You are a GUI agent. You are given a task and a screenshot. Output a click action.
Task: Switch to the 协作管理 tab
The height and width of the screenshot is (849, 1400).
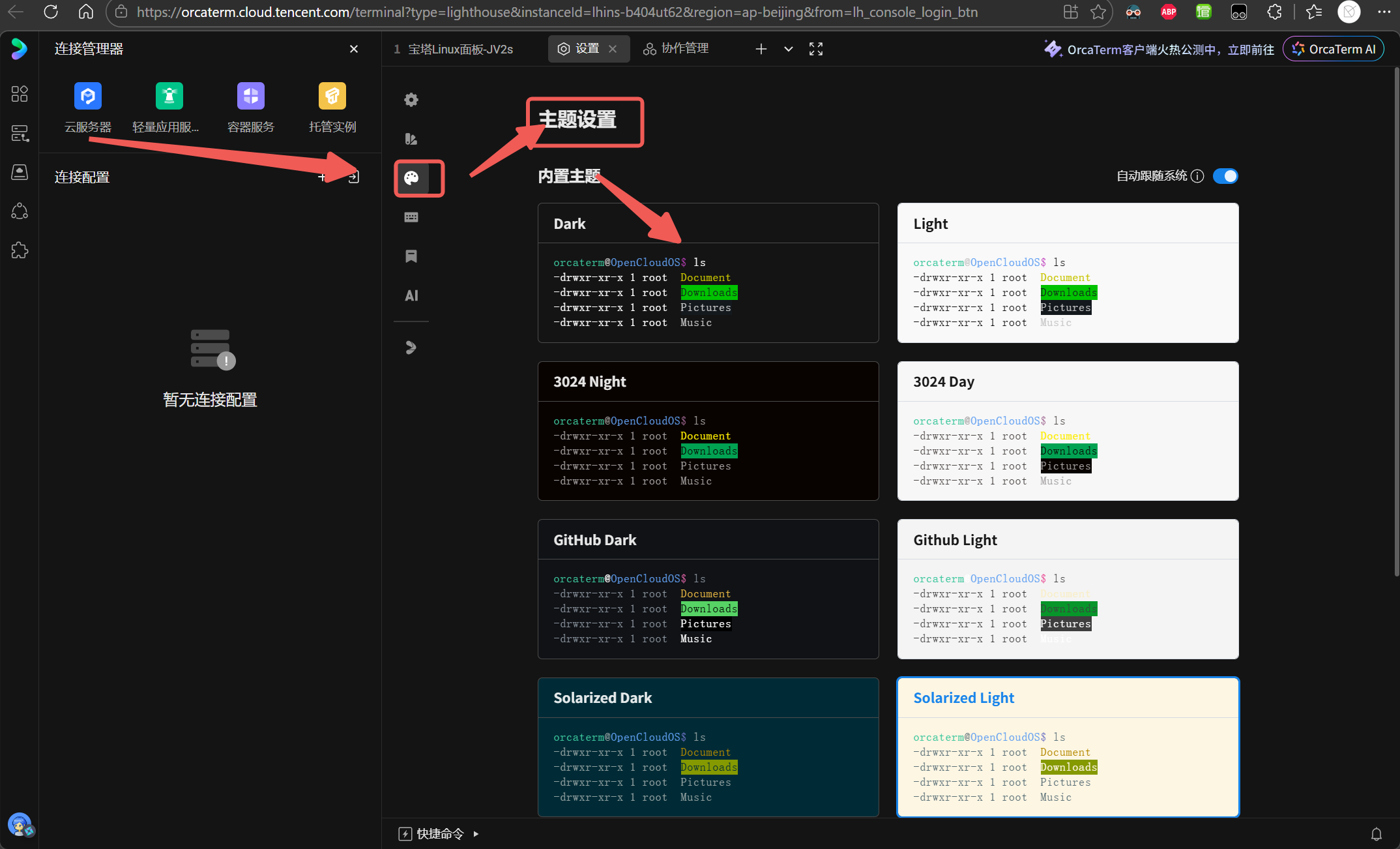677,49
